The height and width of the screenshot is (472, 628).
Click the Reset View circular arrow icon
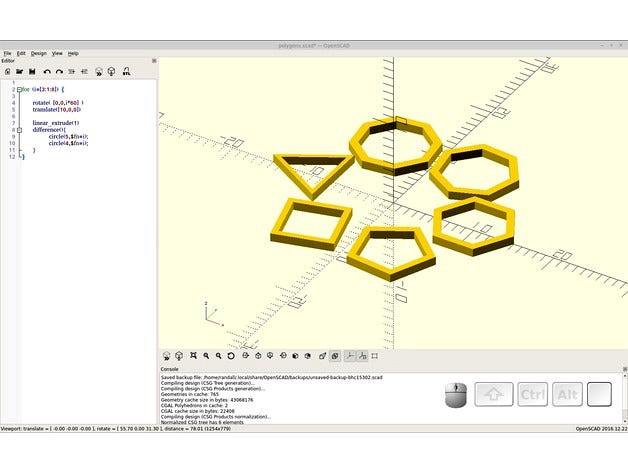point(231,356)
